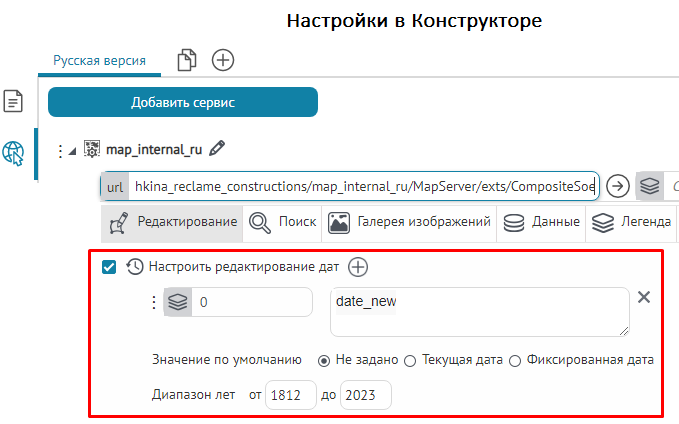Uncheck the configure date editing checkbox
The width and height of the screenshot is (679, 424).
click(110, 267)
